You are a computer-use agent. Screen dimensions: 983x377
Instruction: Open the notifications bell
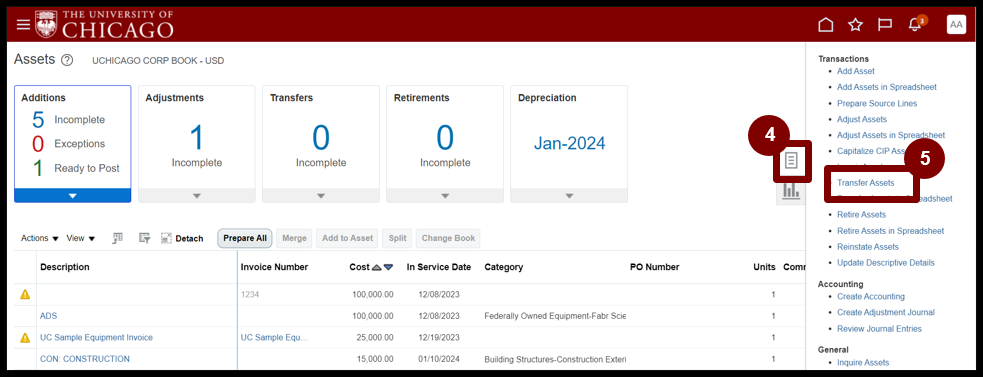pos(915,24)
